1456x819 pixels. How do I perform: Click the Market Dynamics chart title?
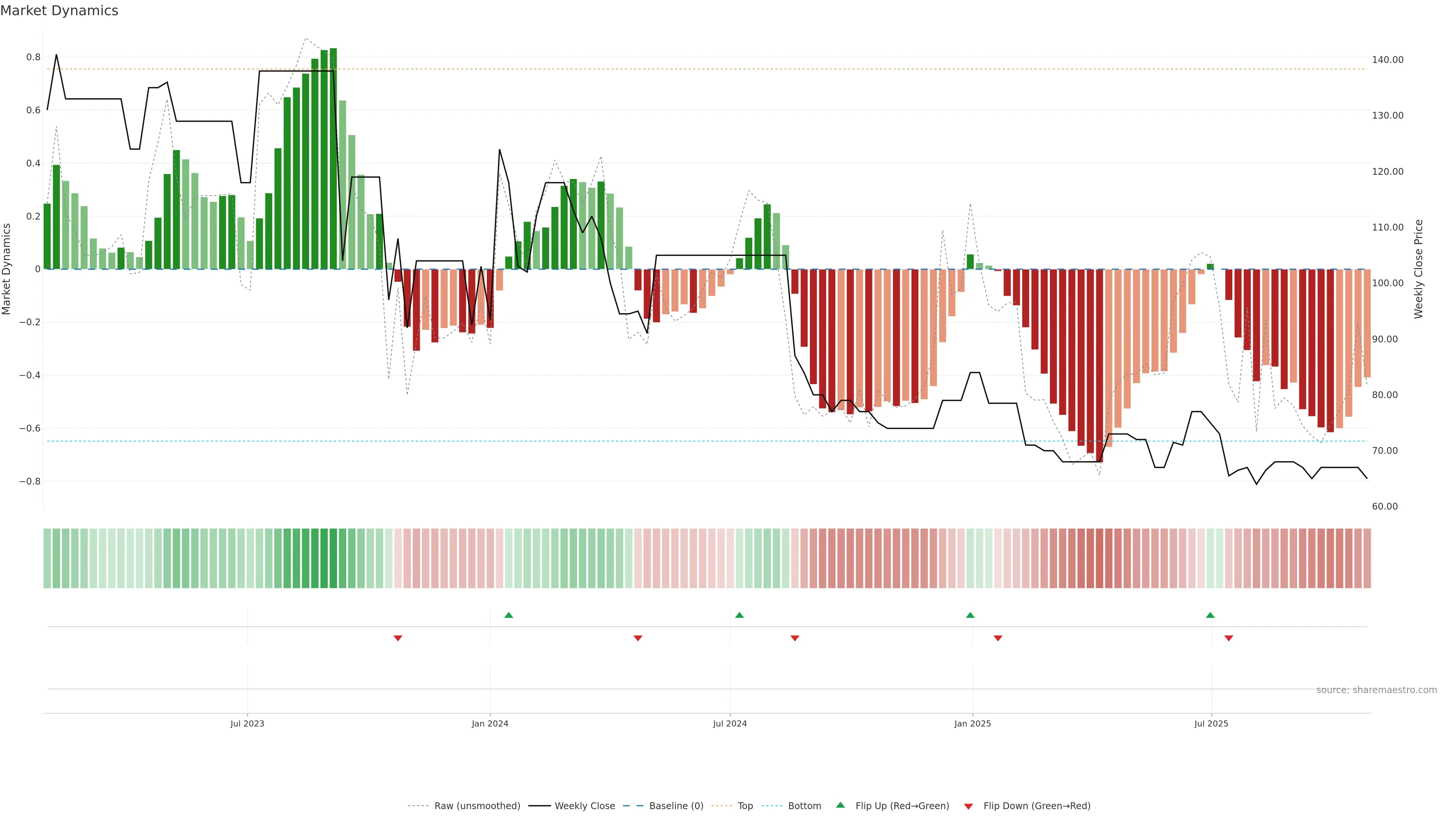pos(60,11)
